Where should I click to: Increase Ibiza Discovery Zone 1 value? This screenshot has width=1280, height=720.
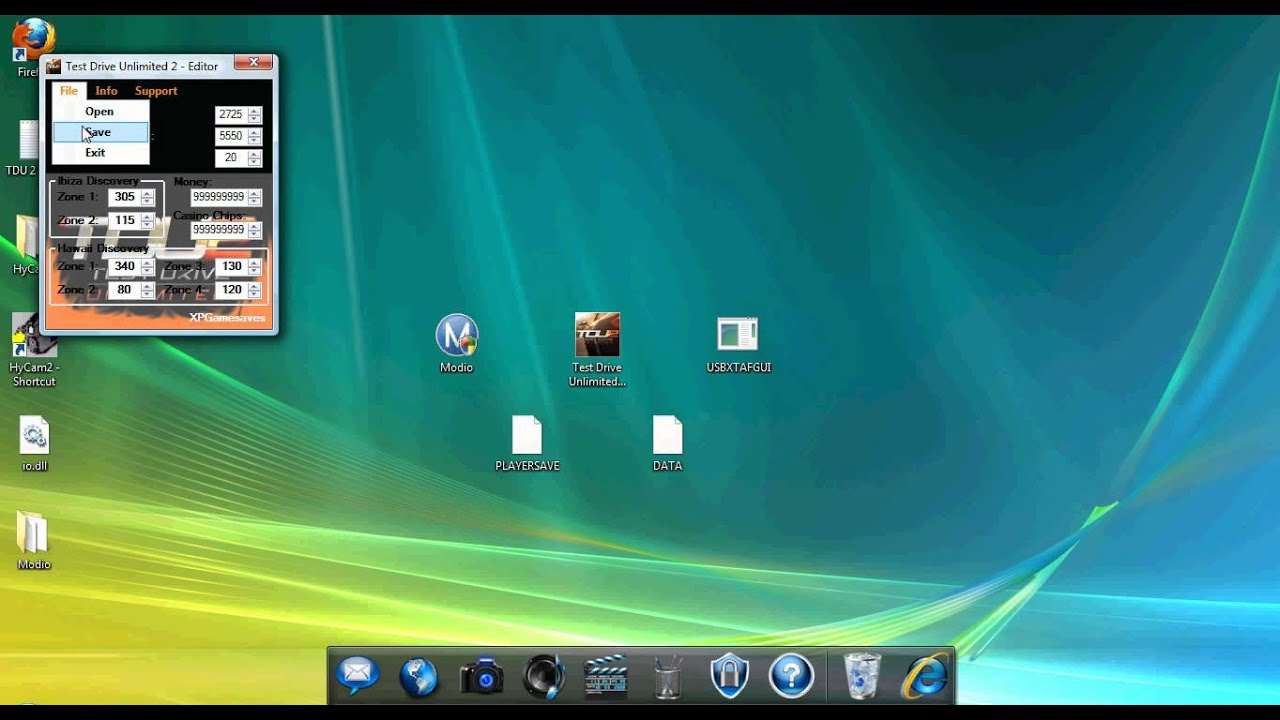[148, 193]
